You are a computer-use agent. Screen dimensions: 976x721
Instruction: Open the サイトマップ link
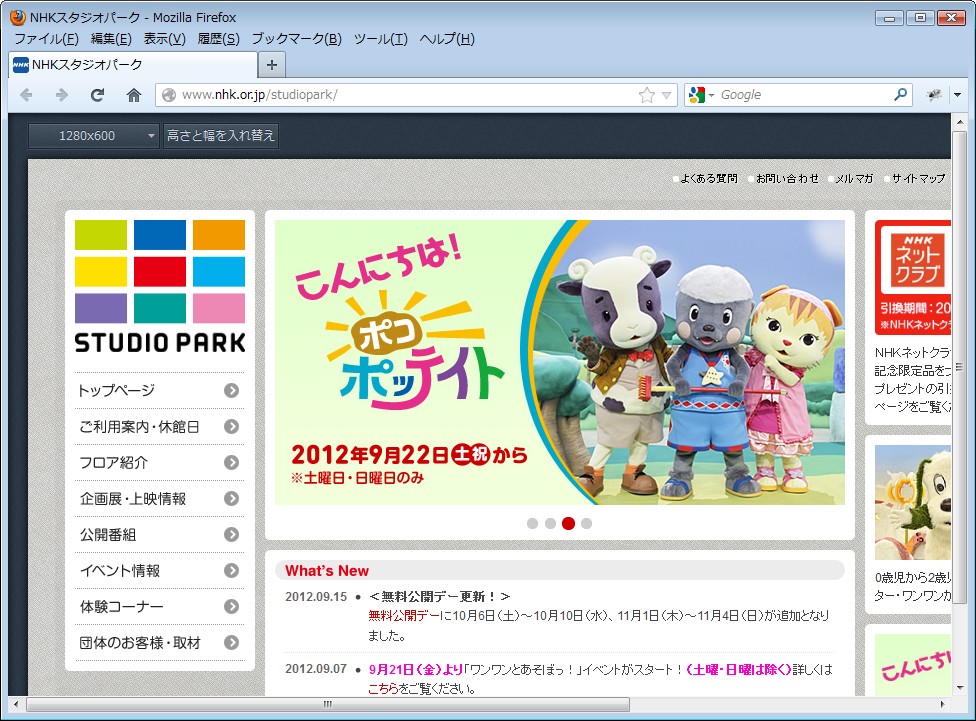click(919, 179)
